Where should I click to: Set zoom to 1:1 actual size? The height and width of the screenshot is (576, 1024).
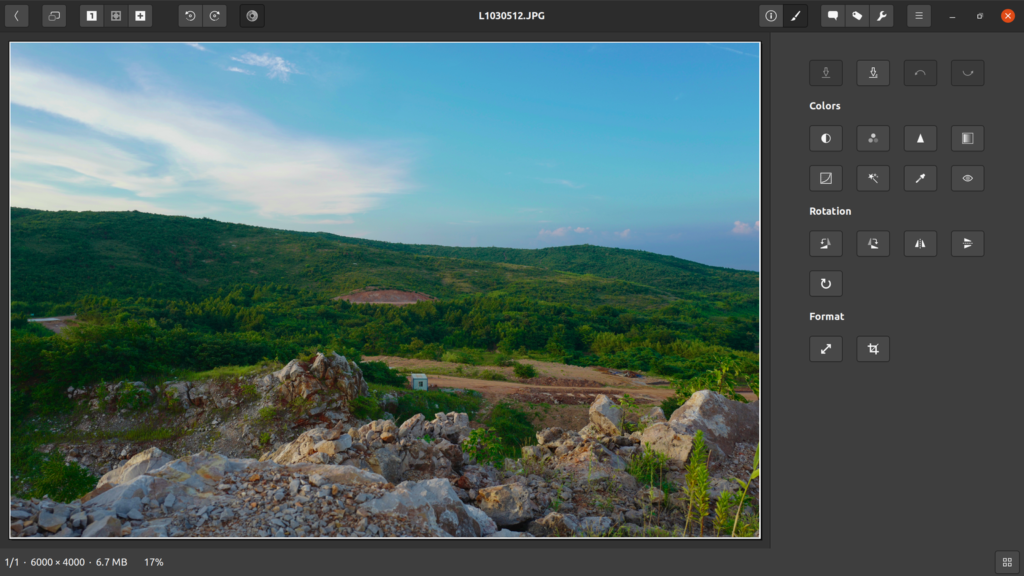[92, 16]
